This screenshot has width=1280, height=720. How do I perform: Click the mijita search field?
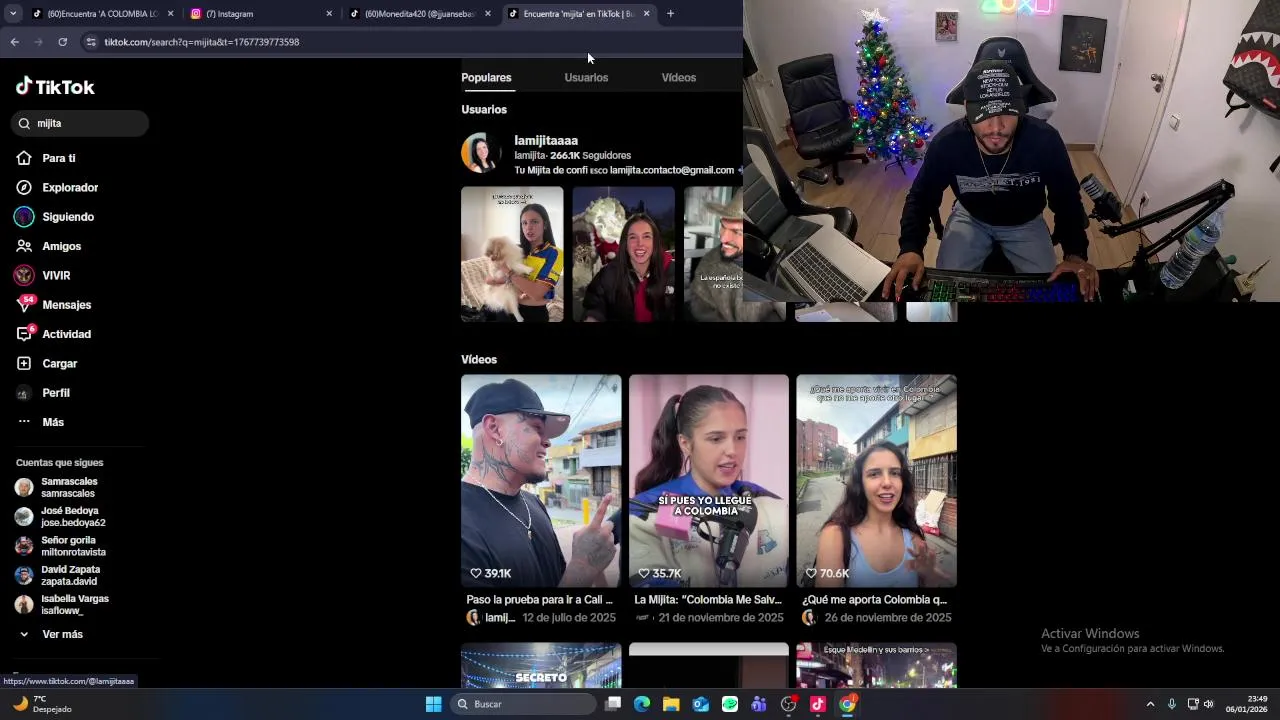click(x=81, y=123)
